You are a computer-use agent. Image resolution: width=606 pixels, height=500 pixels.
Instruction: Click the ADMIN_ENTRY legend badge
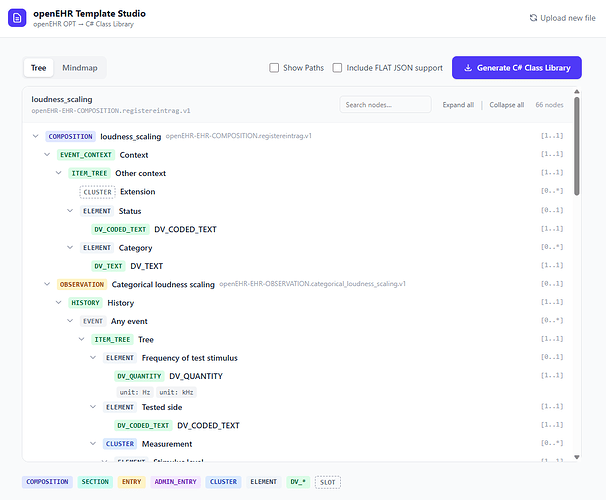pos(175,482)
